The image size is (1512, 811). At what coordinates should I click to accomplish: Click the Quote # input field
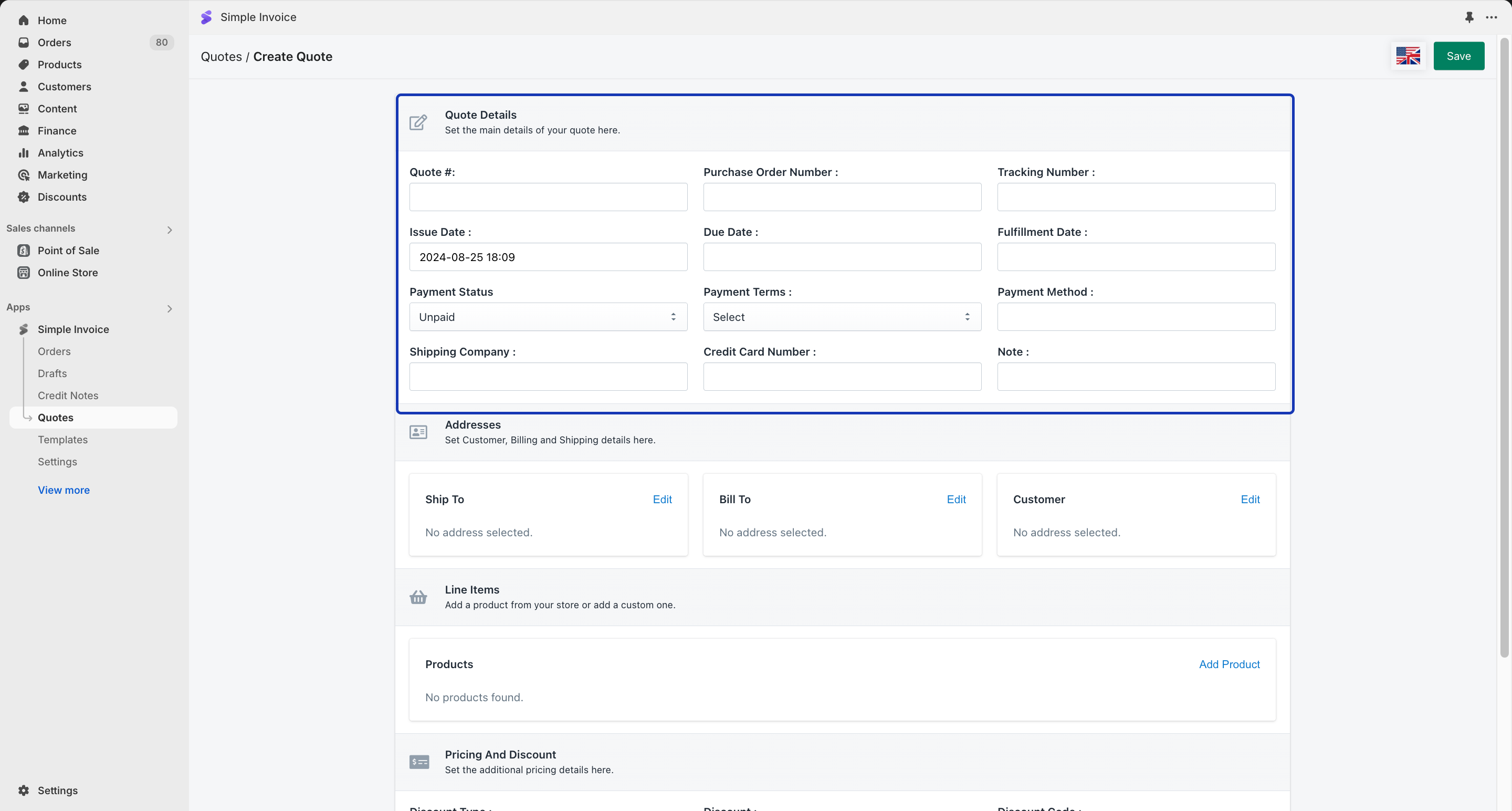pyautogui.click(x=548, y=197)
